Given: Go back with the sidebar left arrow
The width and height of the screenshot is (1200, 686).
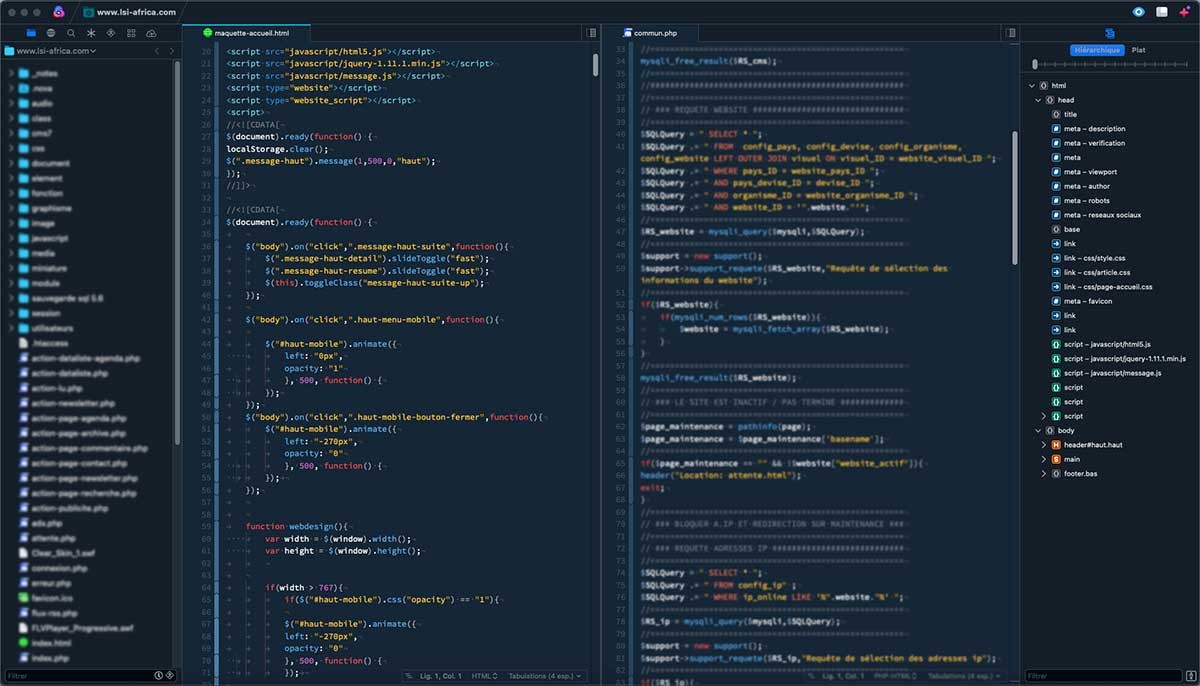Looking at the screenshot, I should click(x=156, y=51).
